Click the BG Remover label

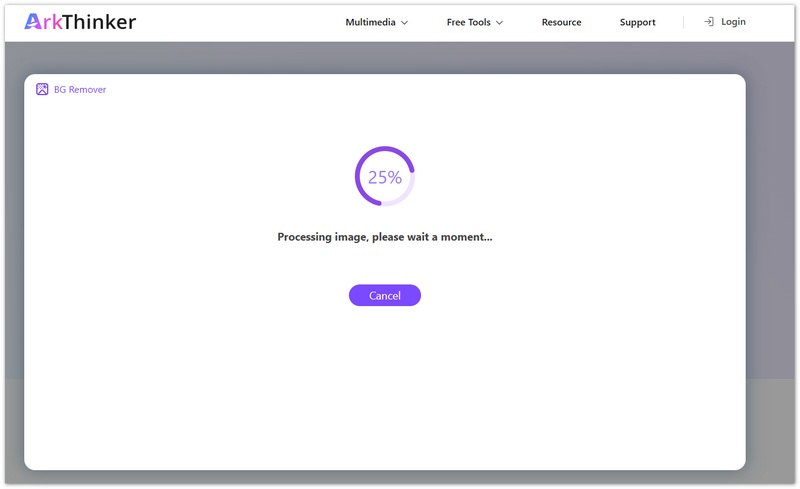(x=80, y=89)
